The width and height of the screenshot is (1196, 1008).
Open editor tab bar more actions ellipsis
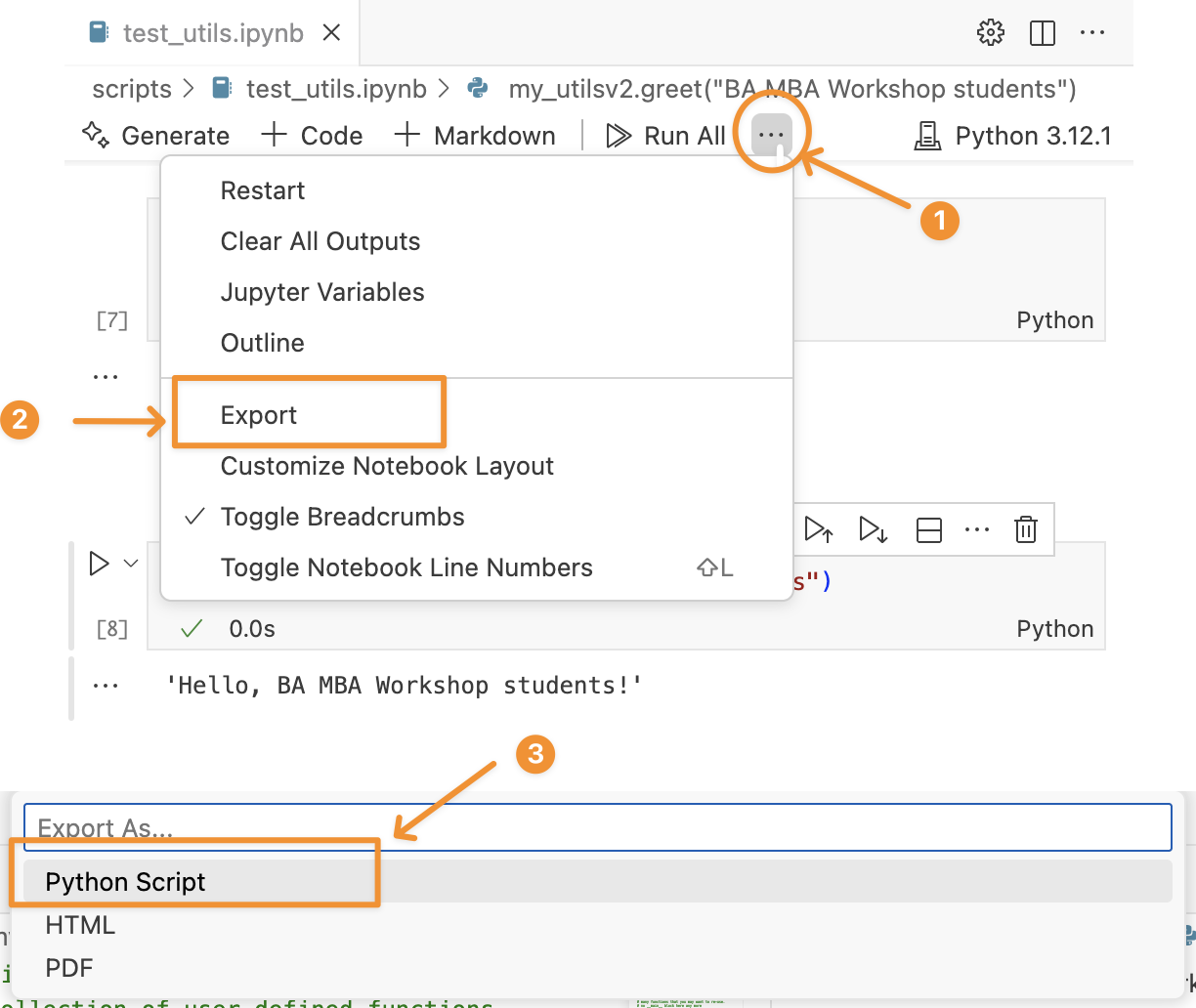(1091, 33)
